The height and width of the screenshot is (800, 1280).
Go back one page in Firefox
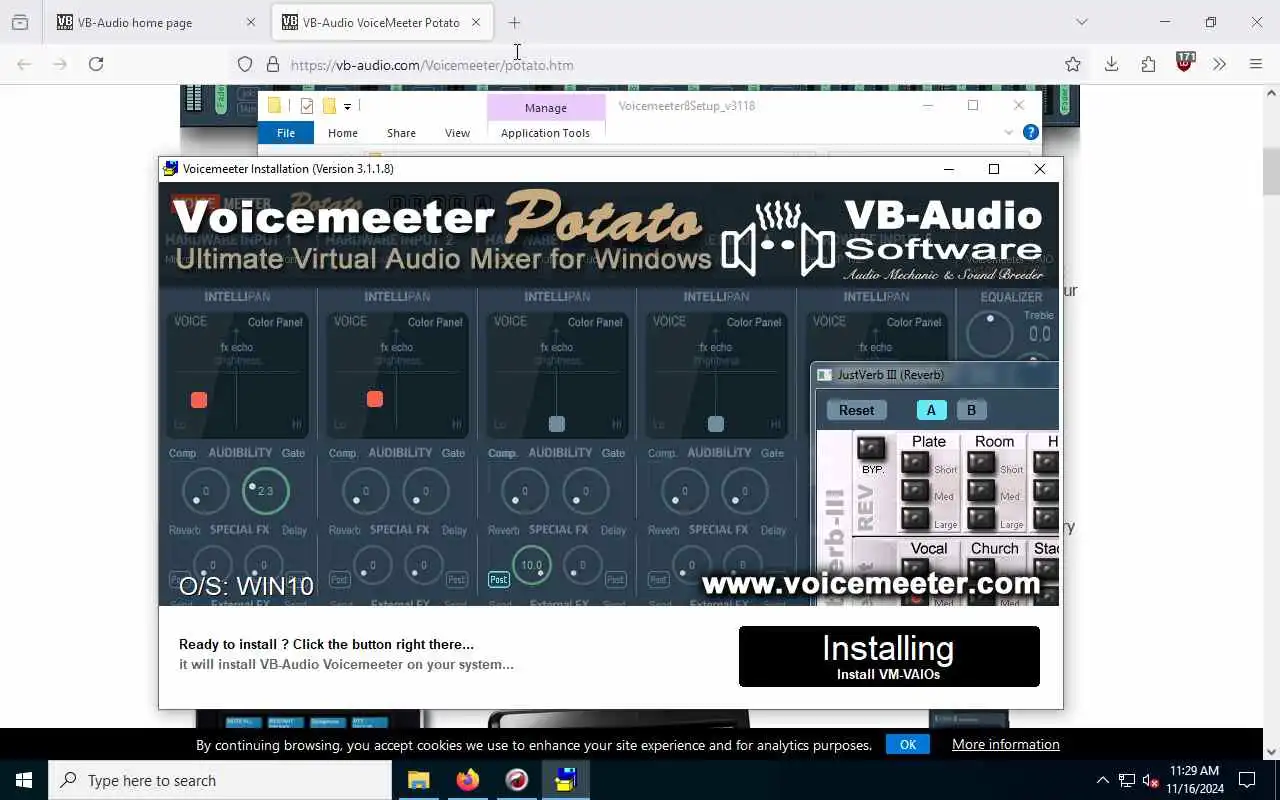pos(24,64)
